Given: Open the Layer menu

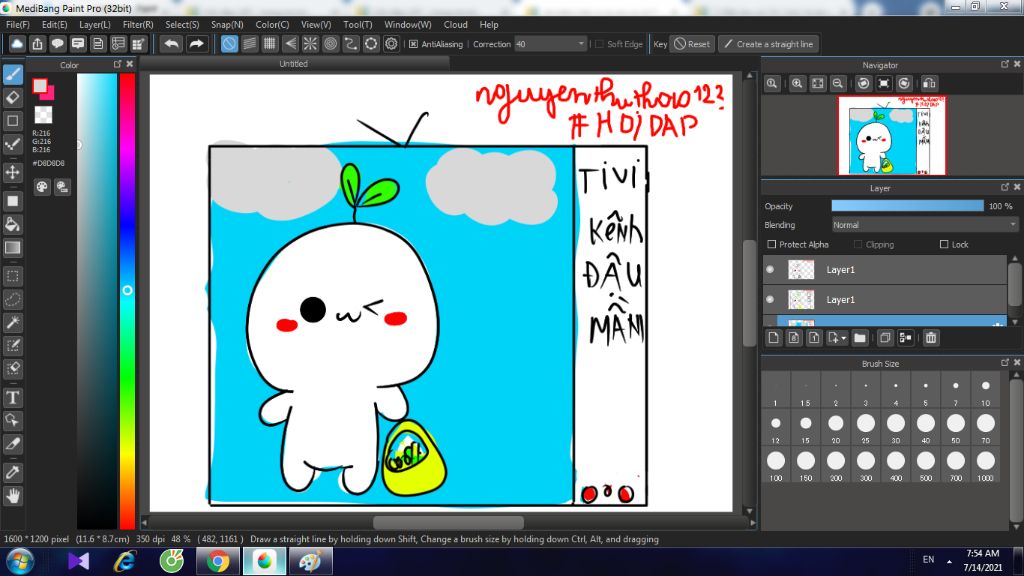Looking at the screenshot, I should point(95,24).
